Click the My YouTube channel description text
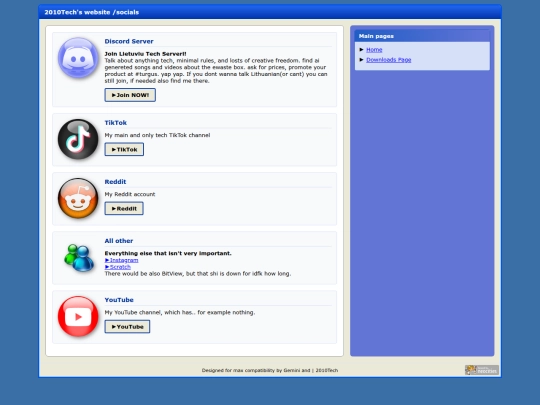Viewport: 540px width, 405px height. pos(180,312)
